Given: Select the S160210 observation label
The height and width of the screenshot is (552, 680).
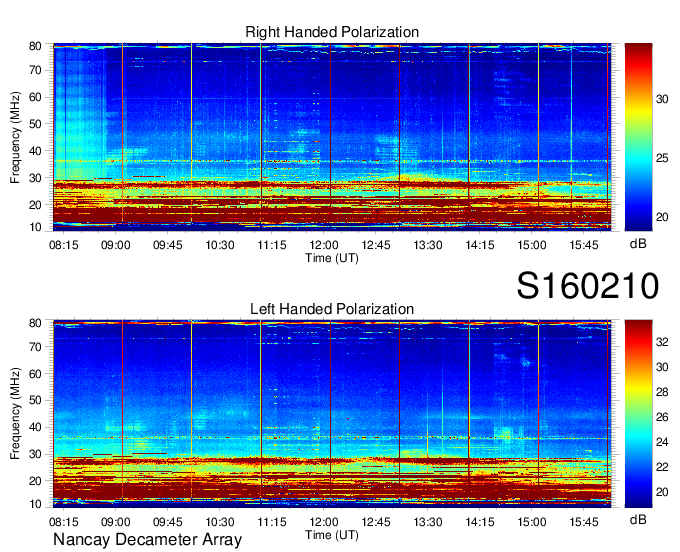Looking at the screenshot, I should tap(588, 286).
